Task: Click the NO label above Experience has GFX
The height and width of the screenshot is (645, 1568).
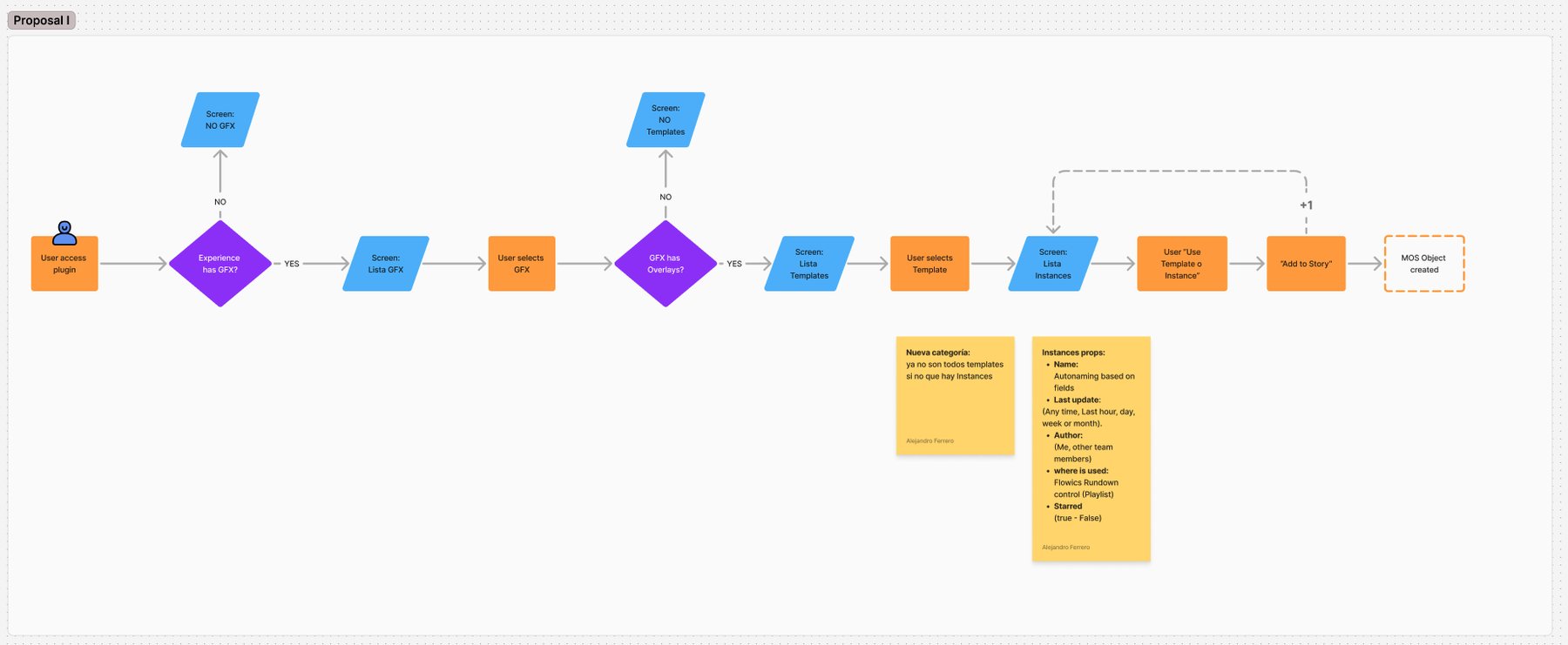Action: tap(220, 202)
